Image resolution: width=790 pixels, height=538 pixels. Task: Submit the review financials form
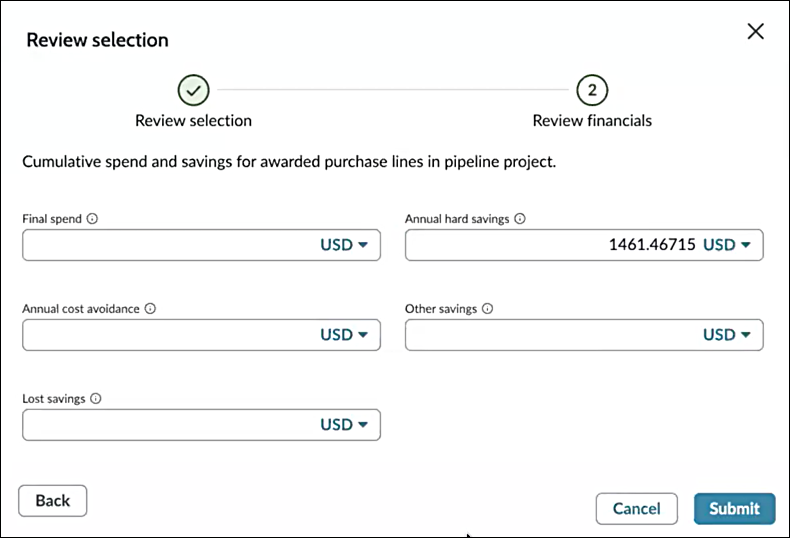tap(734, 509)
